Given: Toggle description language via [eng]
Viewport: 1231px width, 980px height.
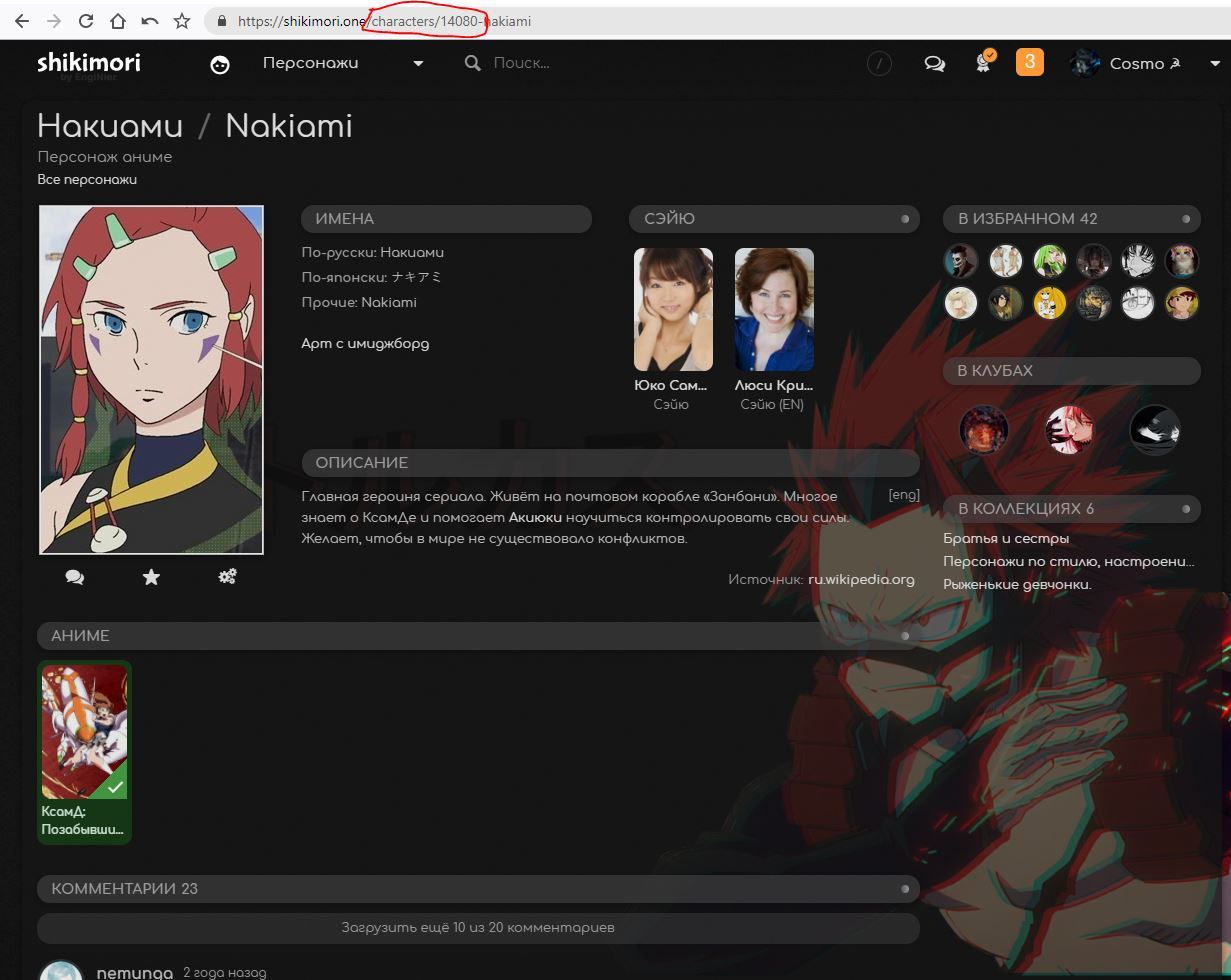Looking at the screenshot, I should [x=903, y=495].
